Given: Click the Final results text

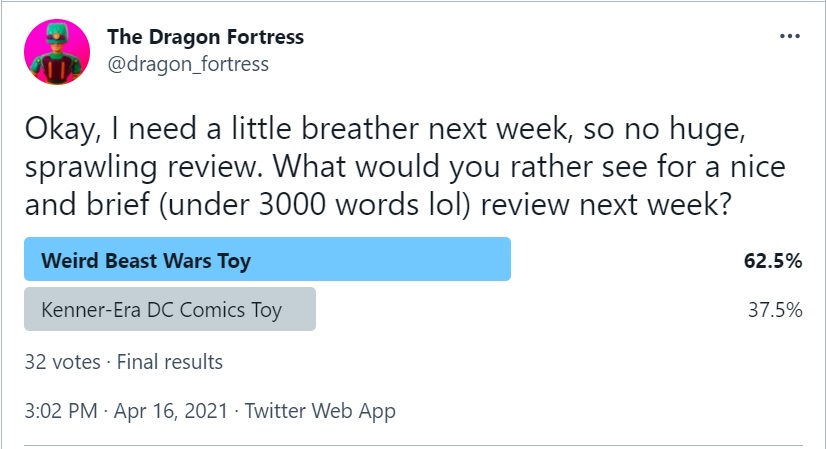Looking at the screenshot, I should coord(170,361).
